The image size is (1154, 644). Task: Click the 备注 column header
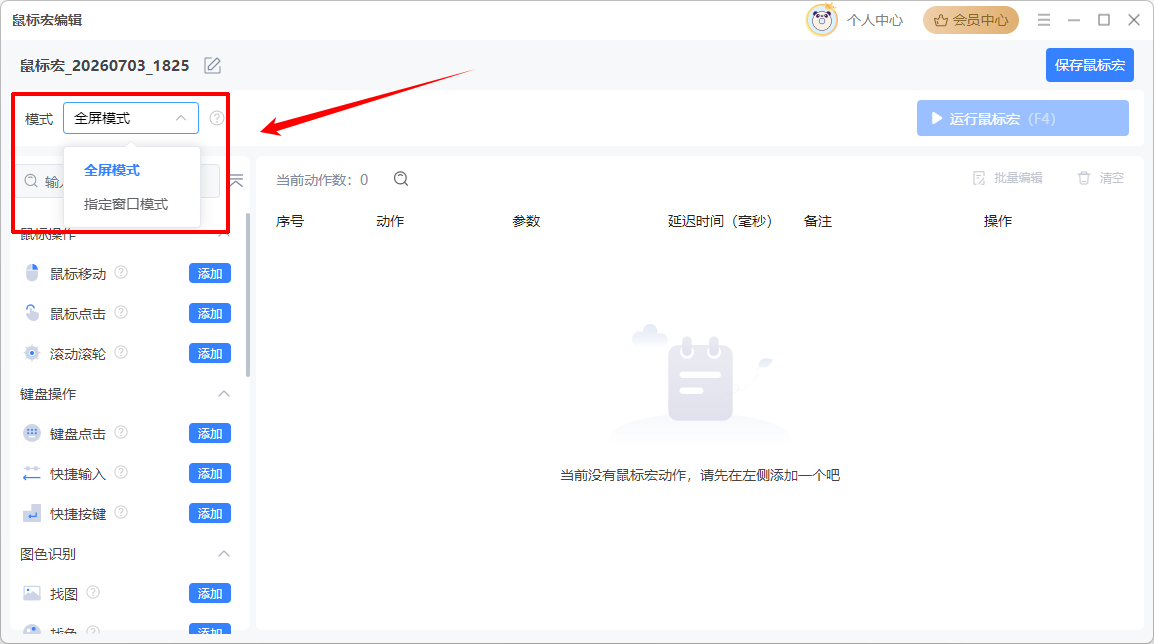point(818,221)
